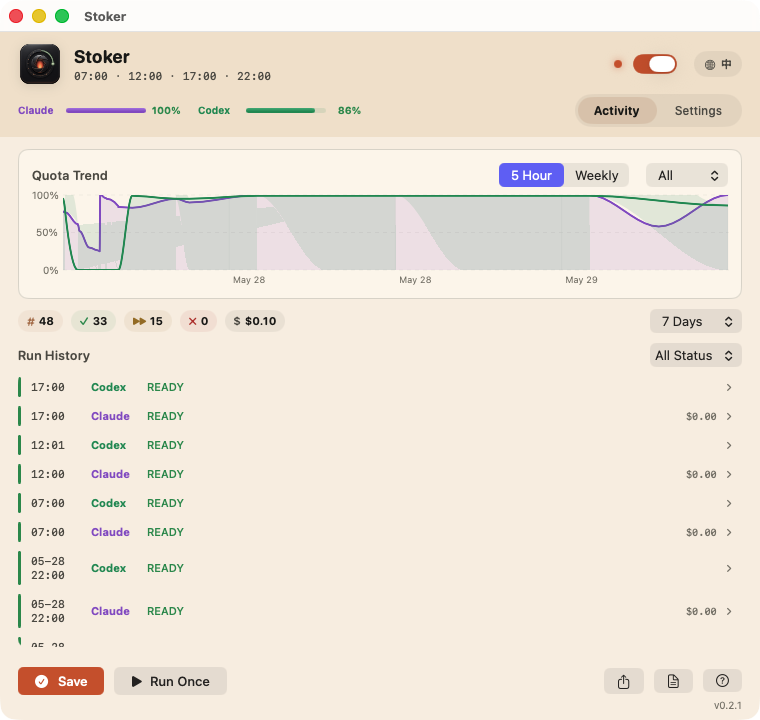Click the v0.2.1 version label
Viewport: 760px width, 720px height.
tap(728, 705)
